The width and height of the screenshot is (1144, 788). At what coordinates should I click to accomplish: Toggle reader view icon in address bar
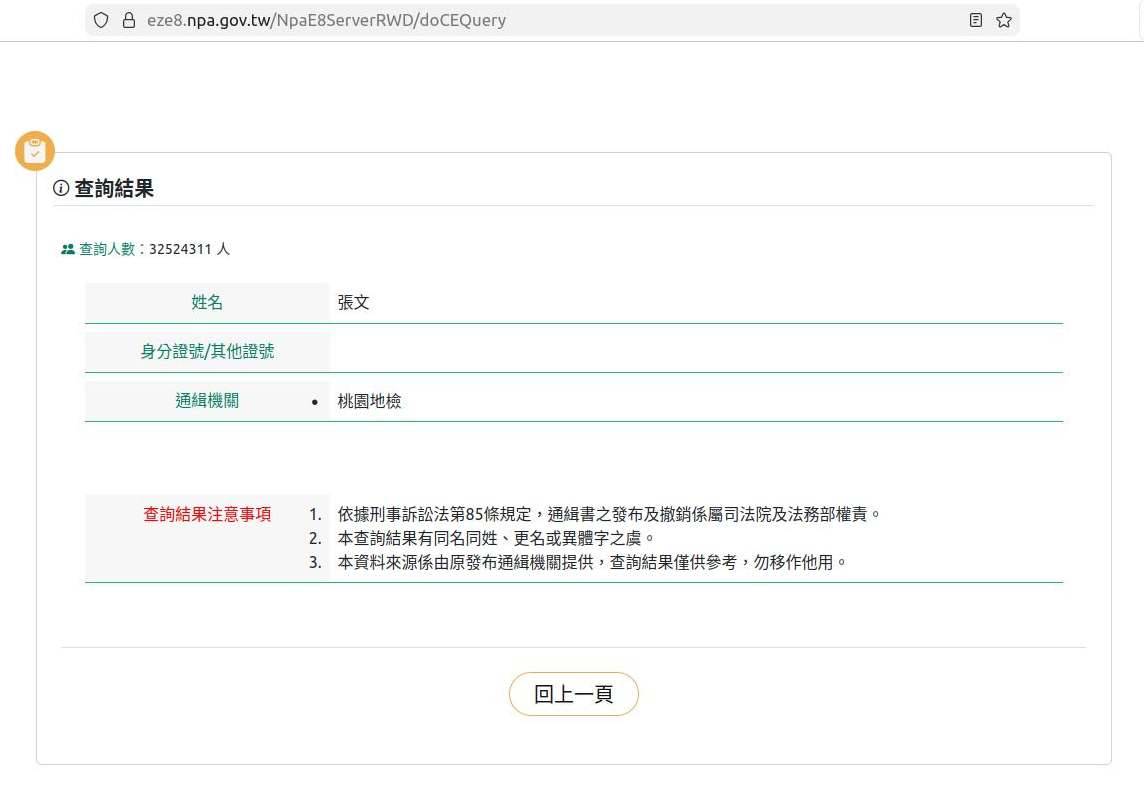tap(976, 20)
